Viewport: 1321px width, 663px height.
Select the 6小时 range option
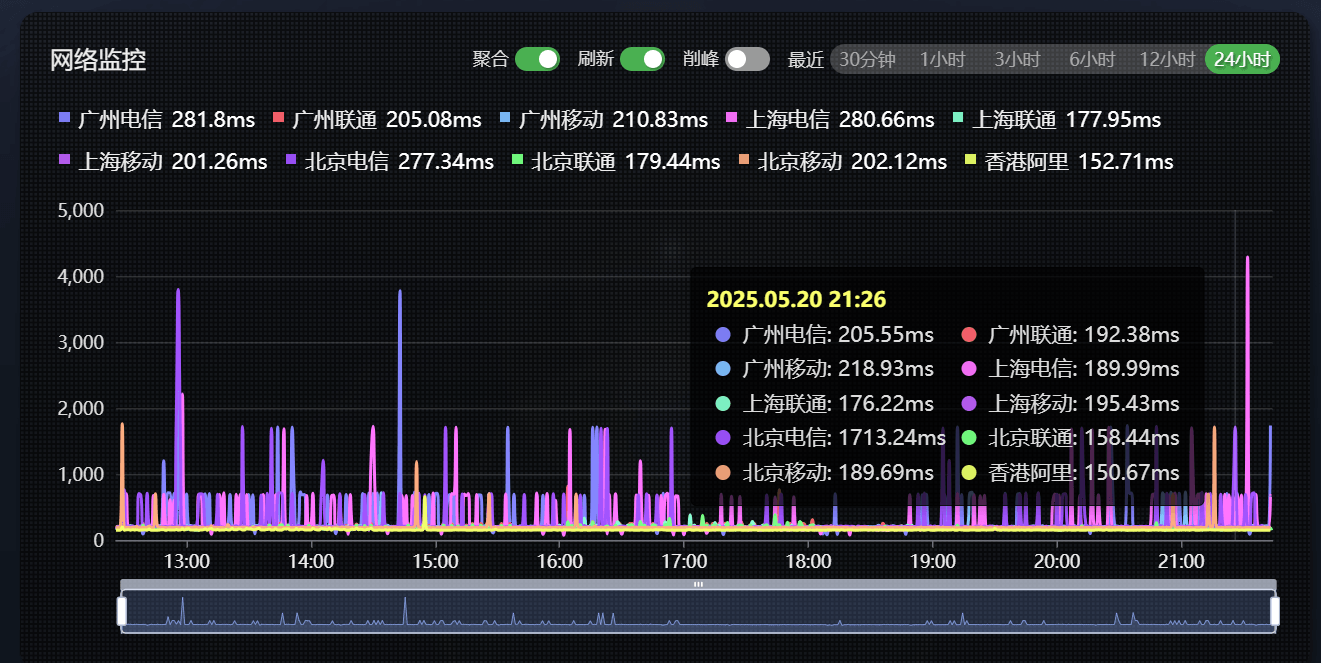pyautogui.click(x=1092, y=60)
